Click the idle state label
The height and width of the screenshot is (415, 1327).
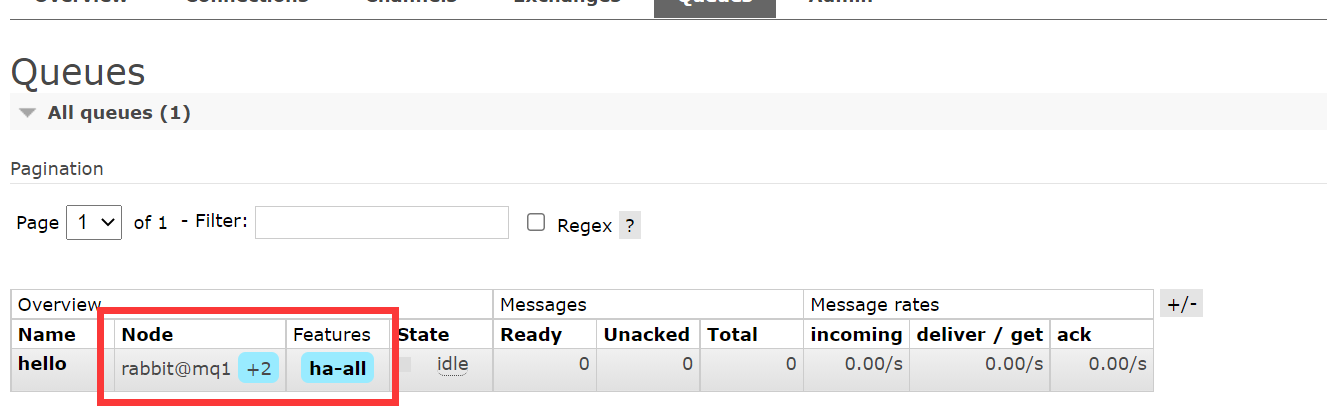pos(452,364)
